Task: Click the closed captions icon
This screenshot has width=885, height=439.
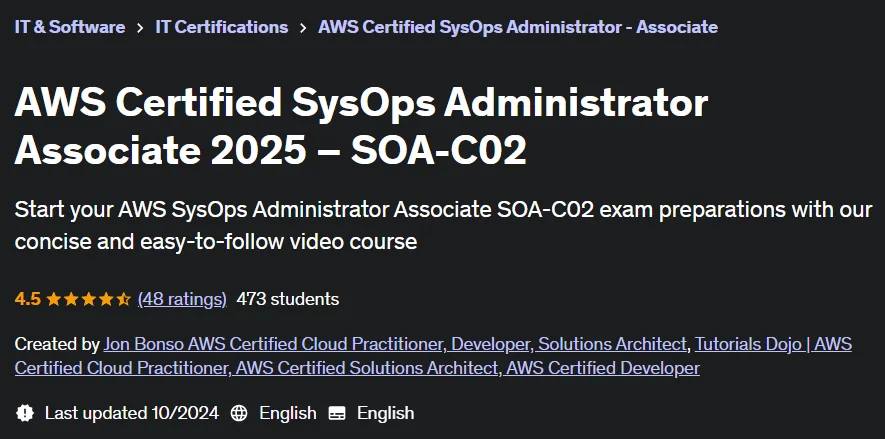Action: pos(337,413)
